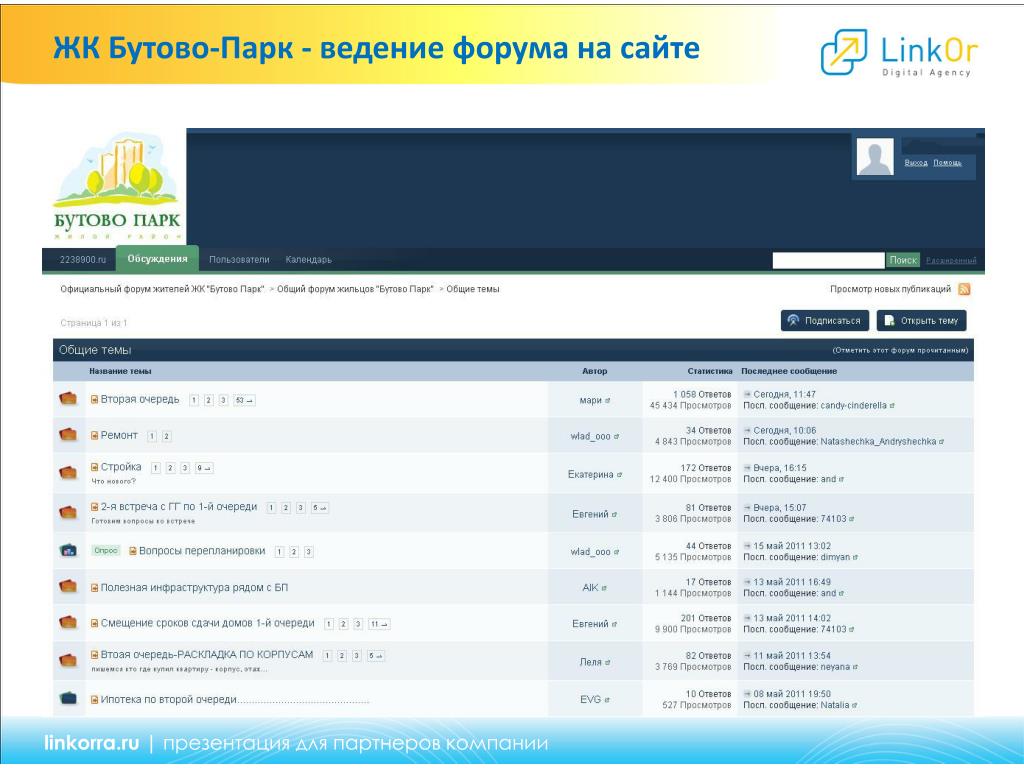1024x768 pixels.
Task: Click Просмотр новых публикаций link
Action: click(x=890, y=289)
